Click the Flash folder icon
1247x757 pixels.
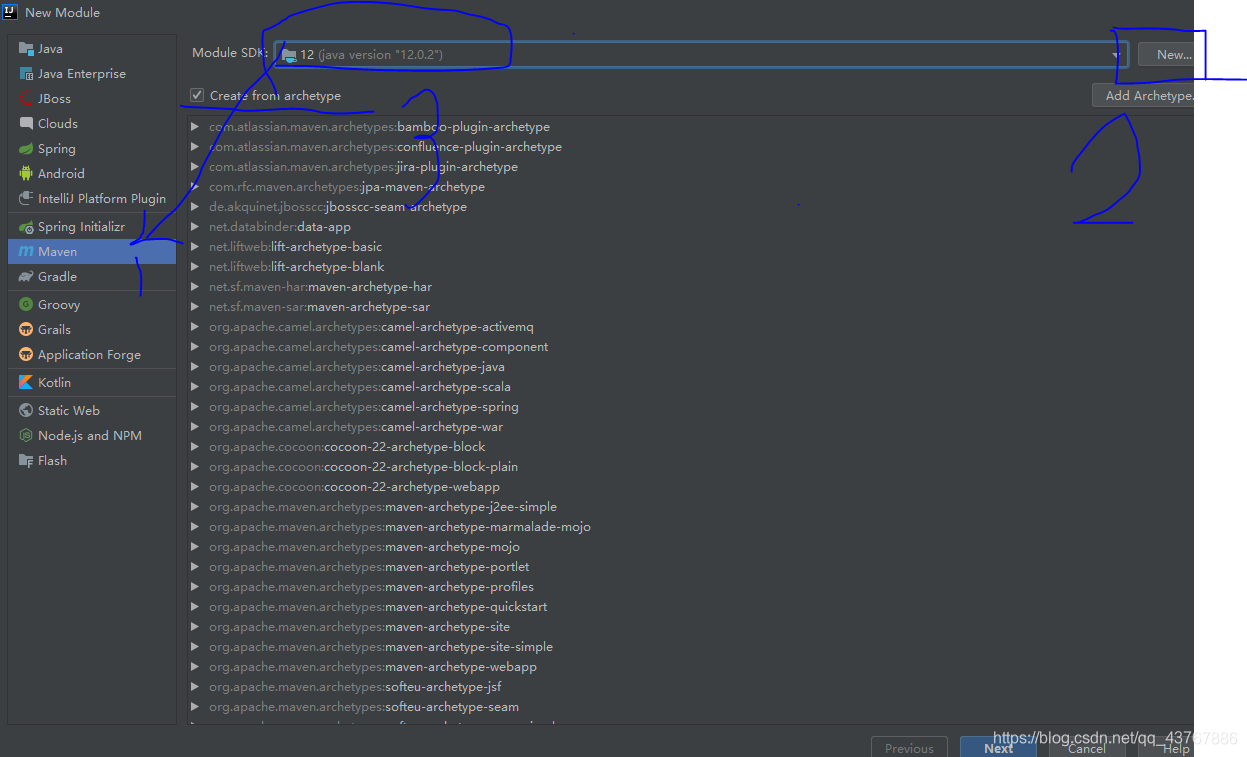coord(26,460)
